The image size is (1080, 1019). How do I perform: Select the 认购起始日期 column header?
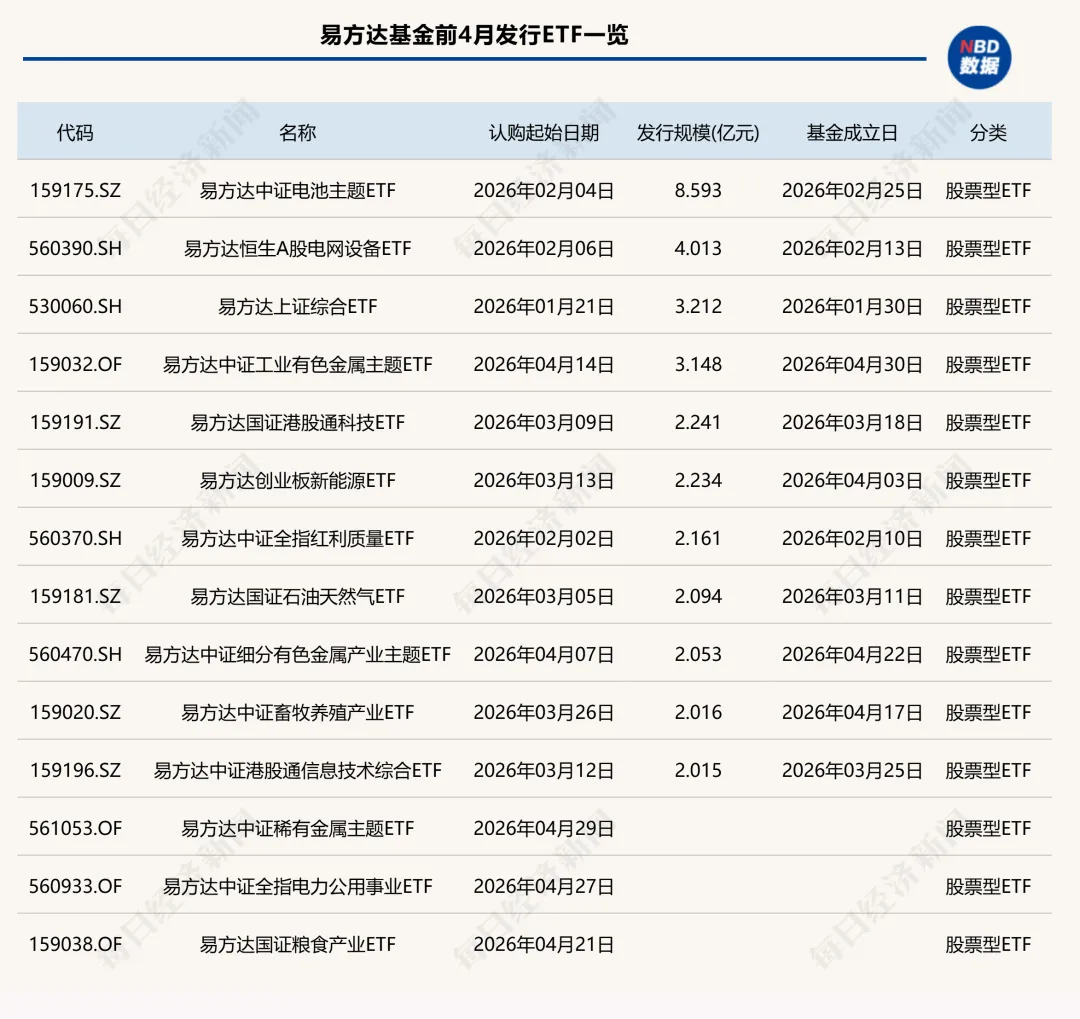pyautogui.click(x=543, y=132)
